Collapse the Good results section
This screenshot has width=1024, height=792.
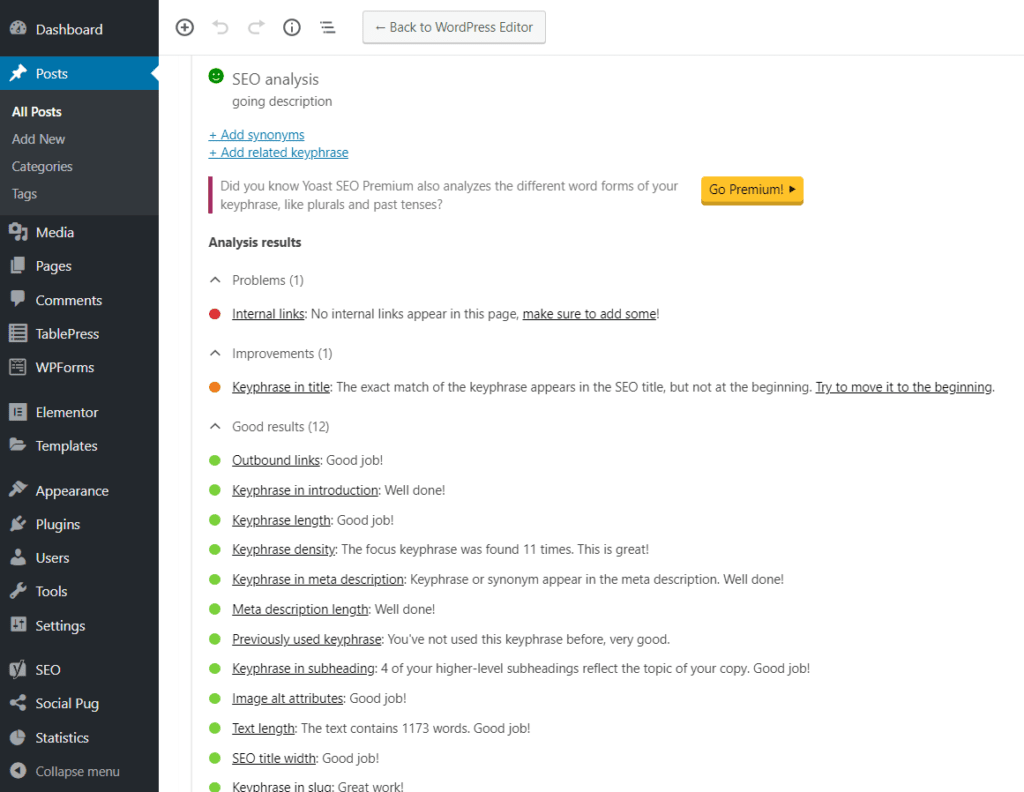click(214, 426)
